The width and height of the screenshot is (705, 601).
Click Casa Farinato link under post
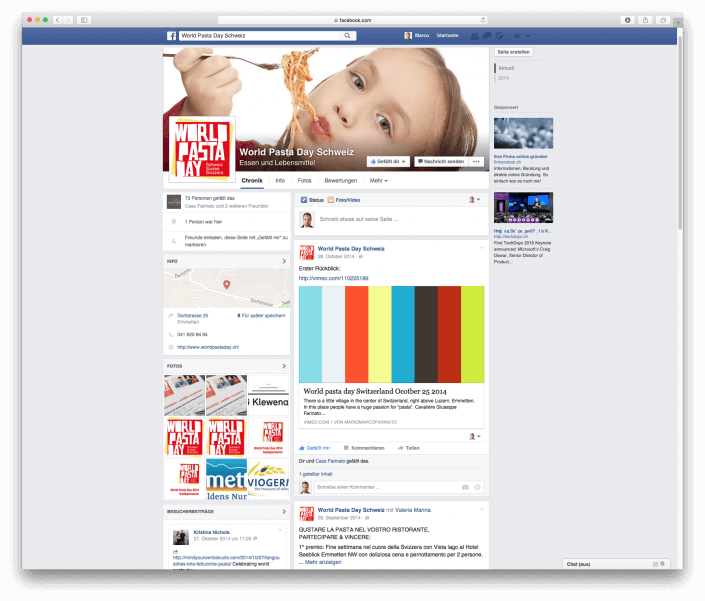(x=330, y=461)
